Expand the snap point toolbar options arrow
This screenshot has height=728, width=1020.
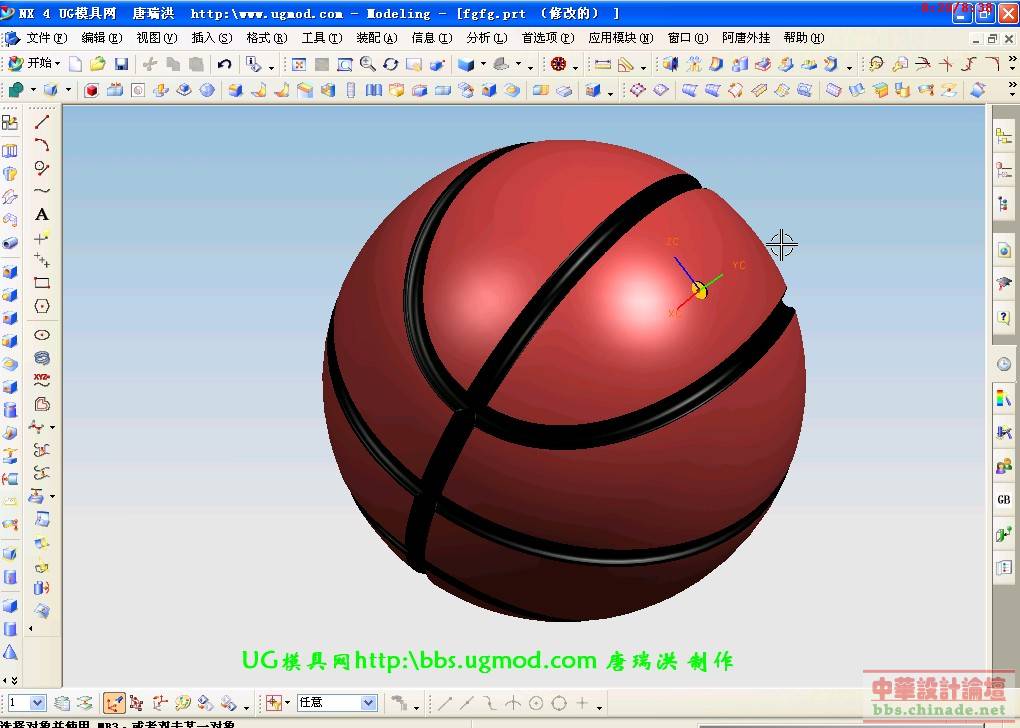tap(599, 707)
